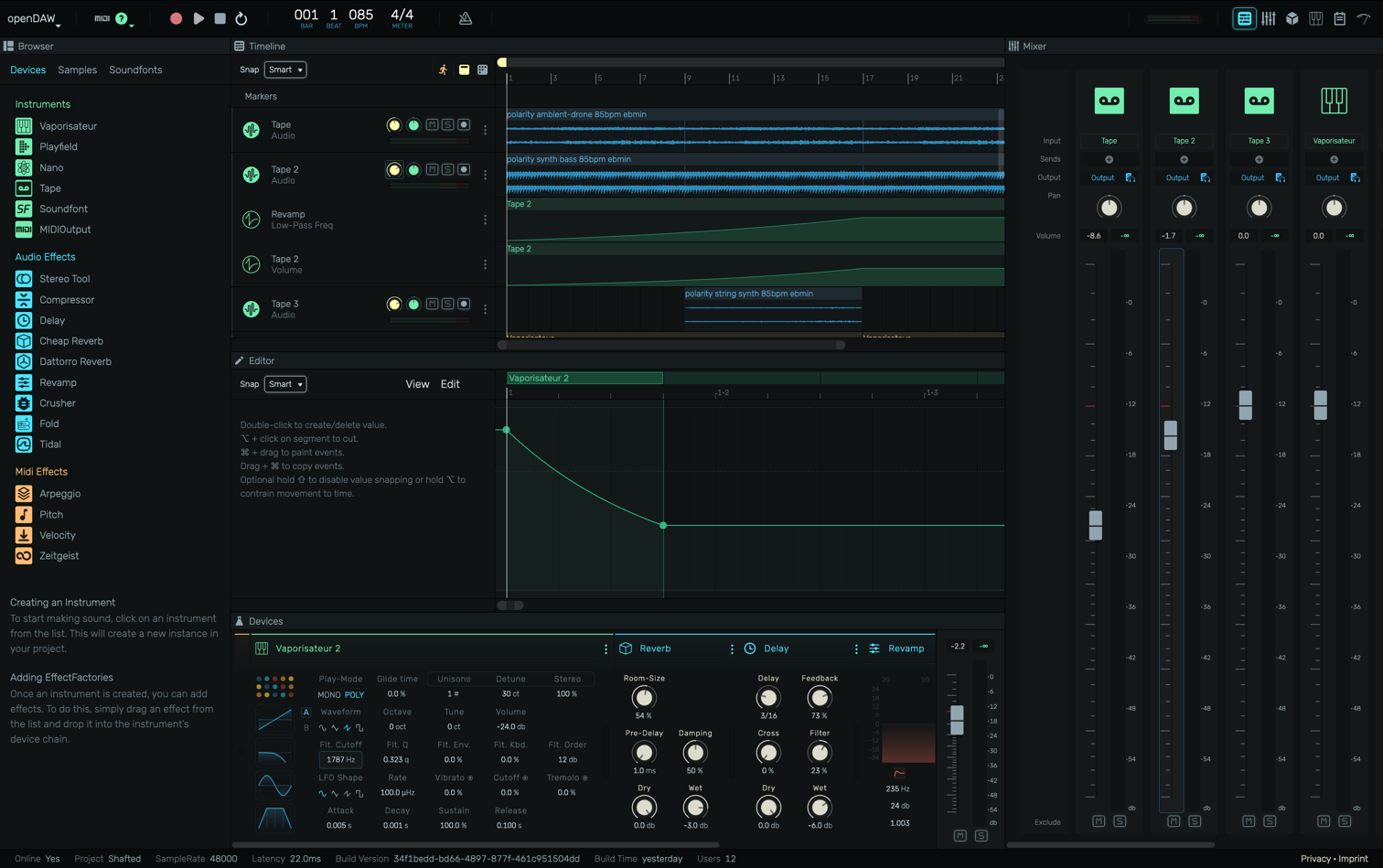The image size is (1383, 868).
Task: Toggle the metronome icon
Action: (x=466, y=18)
